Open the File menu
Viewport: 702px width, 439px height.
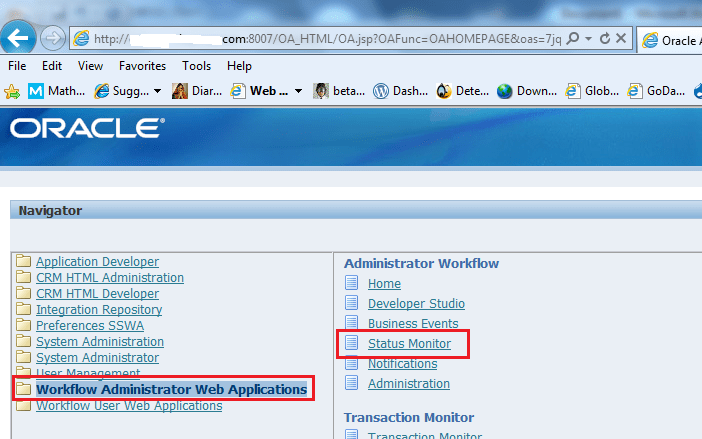17,66
